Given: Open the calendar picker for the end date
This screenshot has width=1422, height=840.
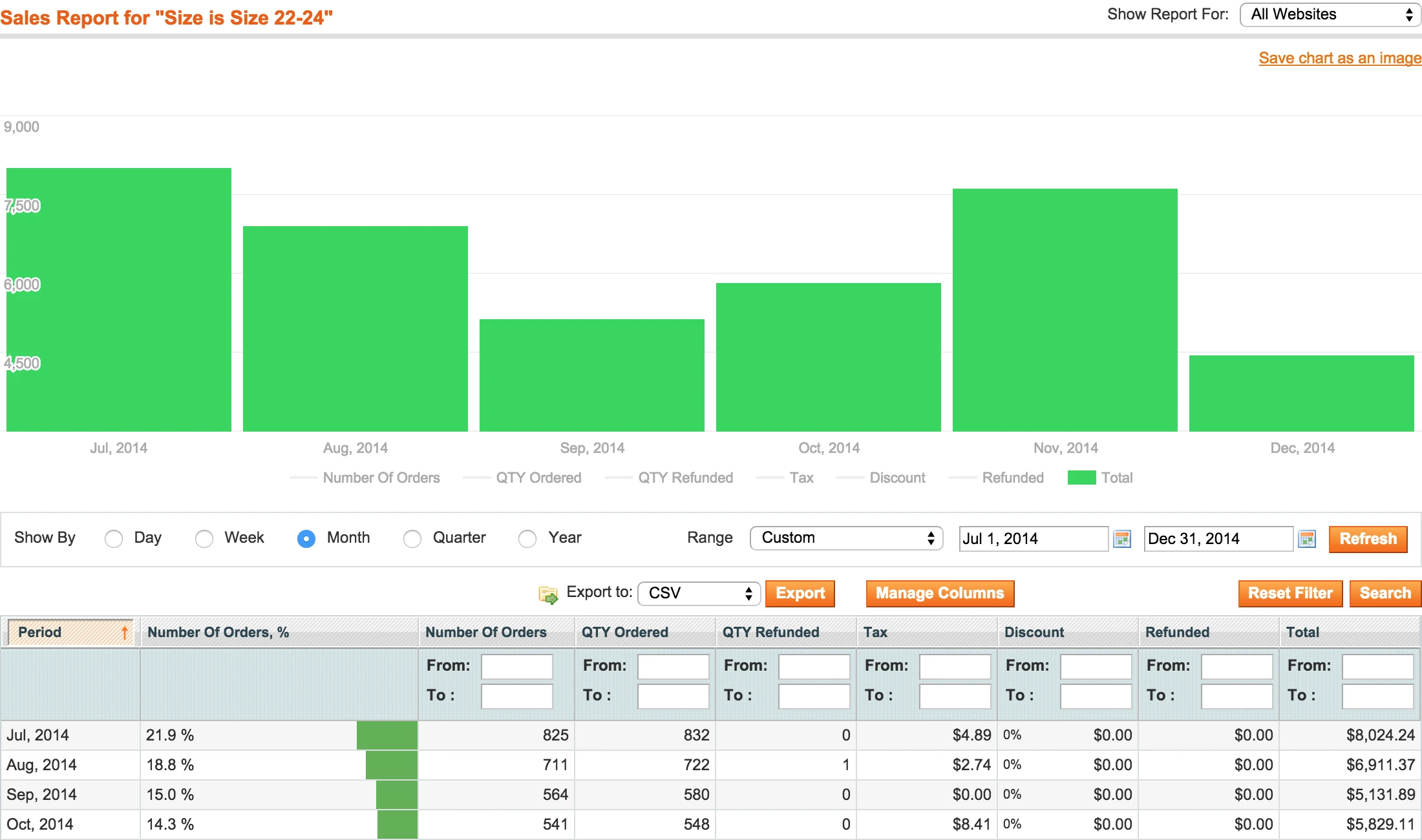Looking at the screenshot, I should point(1308,538).
